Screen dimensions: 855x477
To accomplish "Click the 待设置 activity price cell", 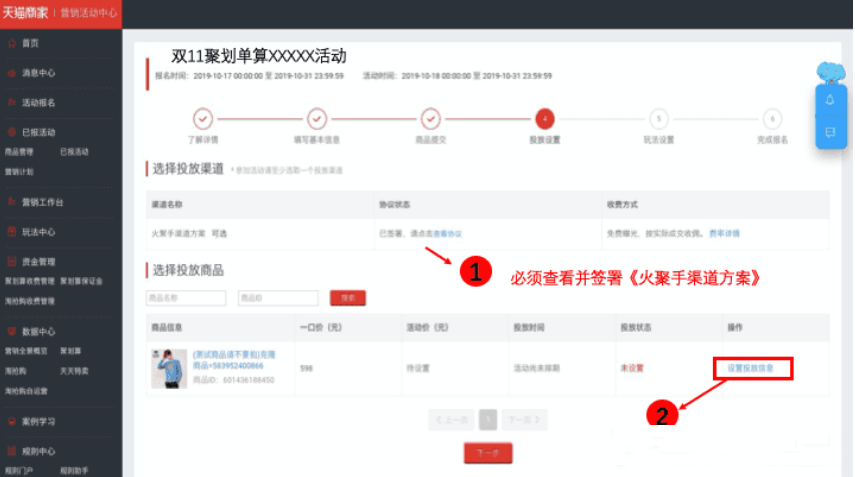I will [x=418, y=369].
